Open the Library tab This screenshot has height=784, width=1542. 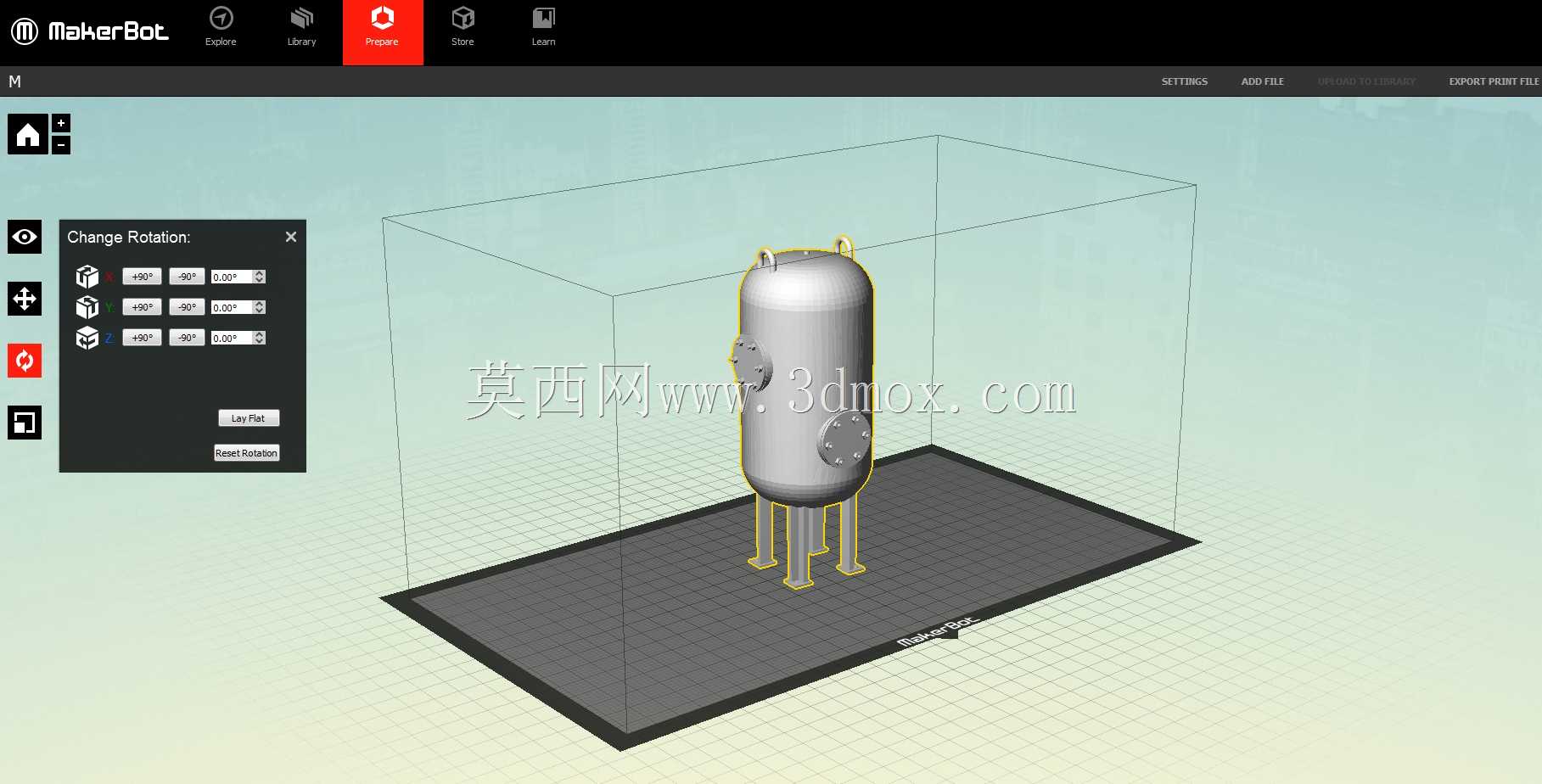301,27
